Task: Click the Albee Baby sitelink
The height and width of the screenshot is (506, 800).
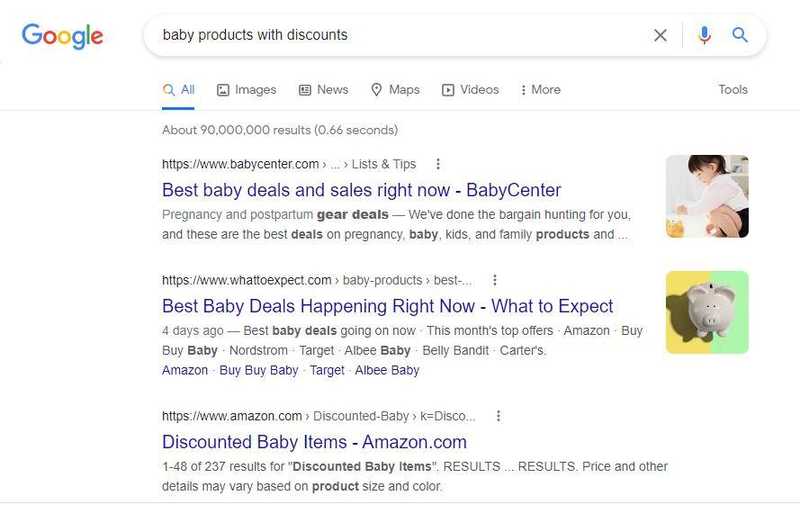Action: [x=387, y=370]
